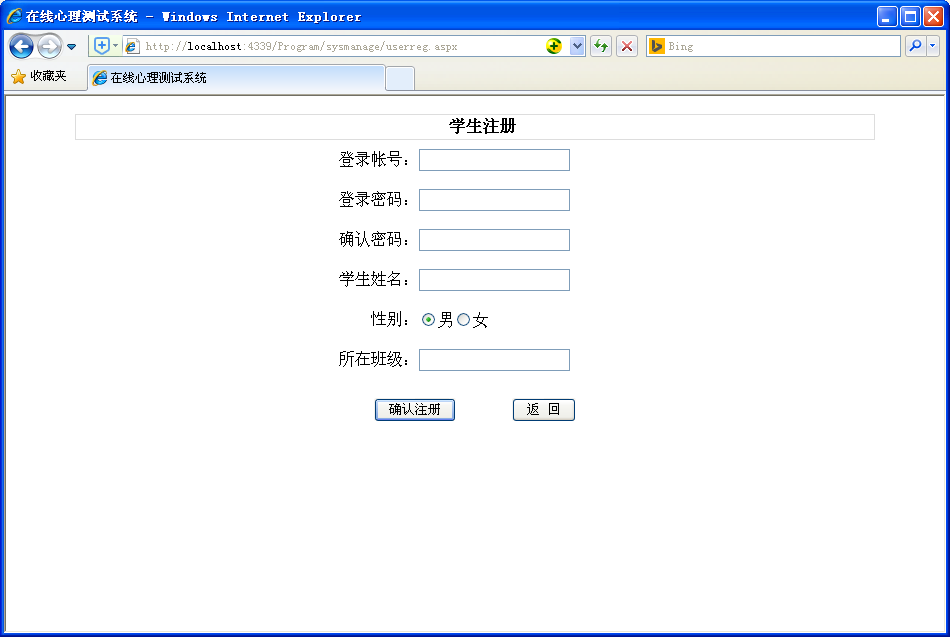Maximize the Internet Explorer window

910,16
